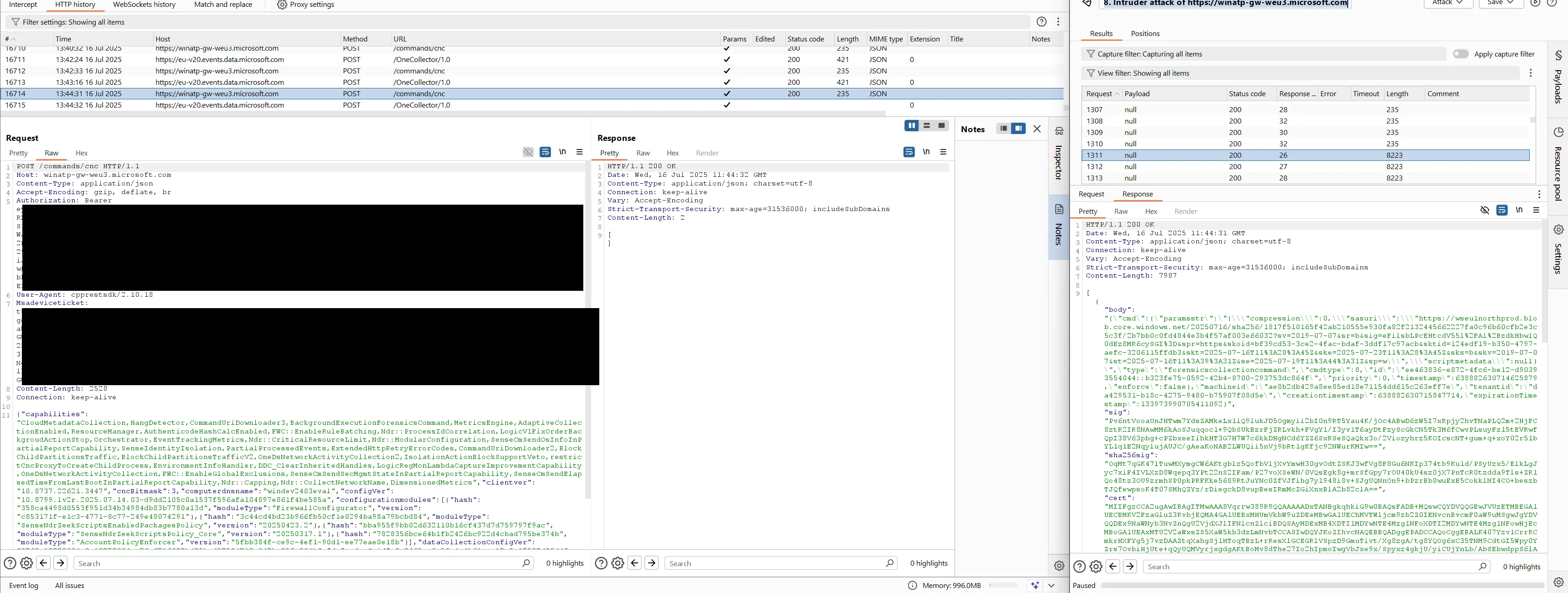The image size is (1568, 593).
Task: Toggle hidden message display in Request pane
Action: pyautogui.click(x=528, y=152)
